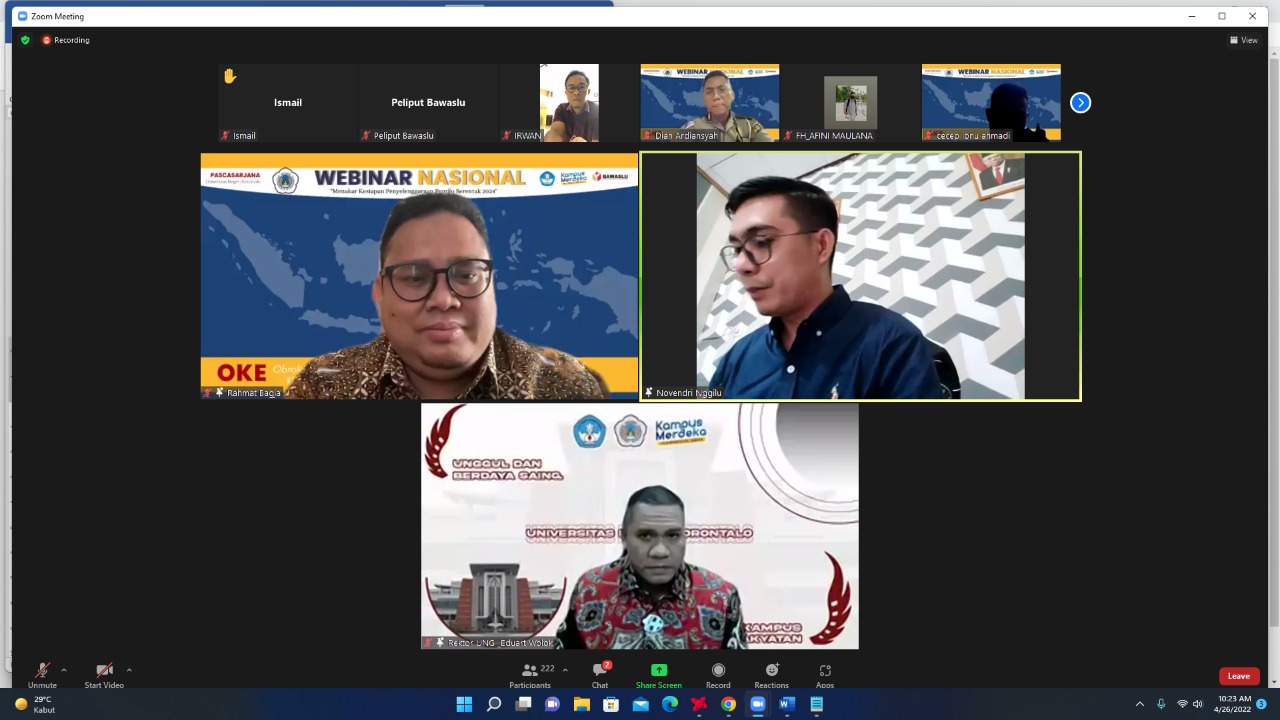
Task: Open Google Chrome from the taskbar
Action: click(728, 704)
